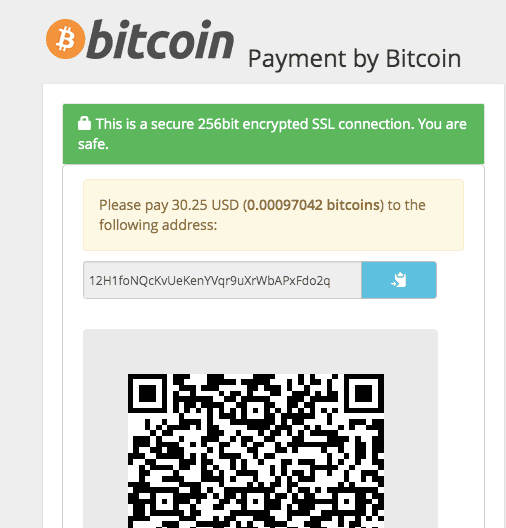Click the 'You are safe.' message text
Image resolution: width=506 pixels, height=528 pixels.
click(272, 134)
